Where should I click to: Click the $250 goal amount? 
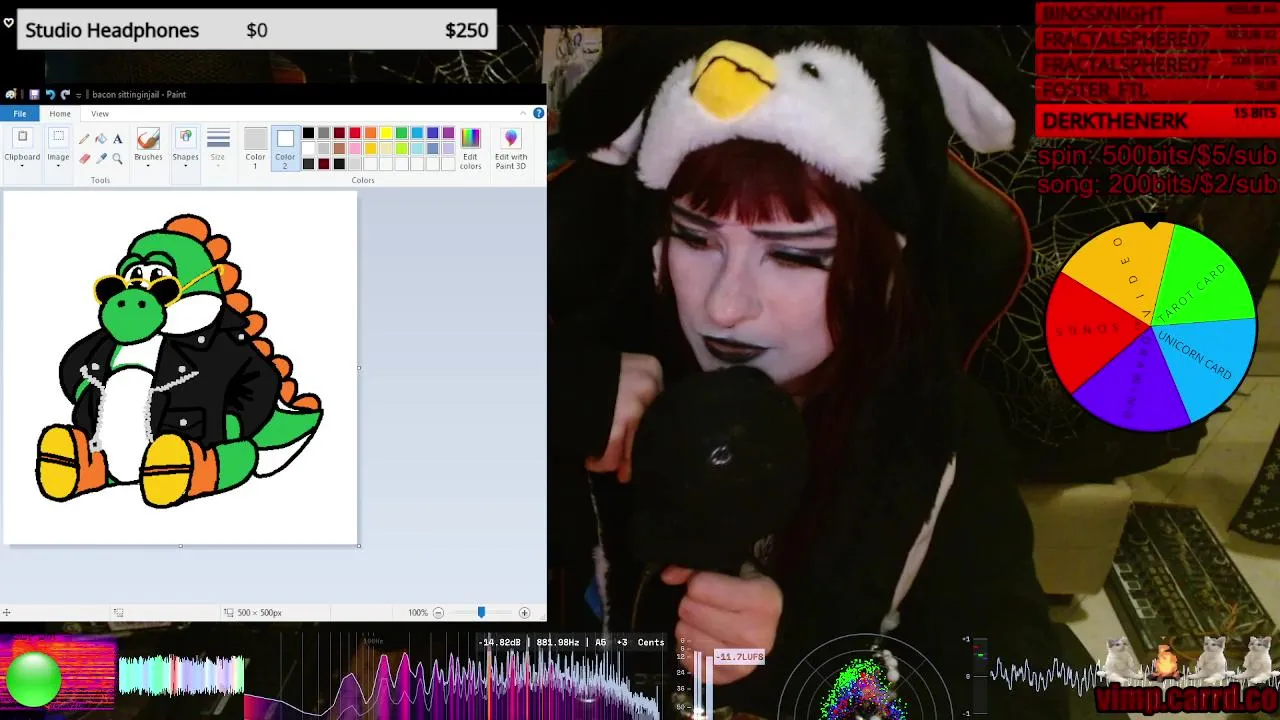(467, 30)
